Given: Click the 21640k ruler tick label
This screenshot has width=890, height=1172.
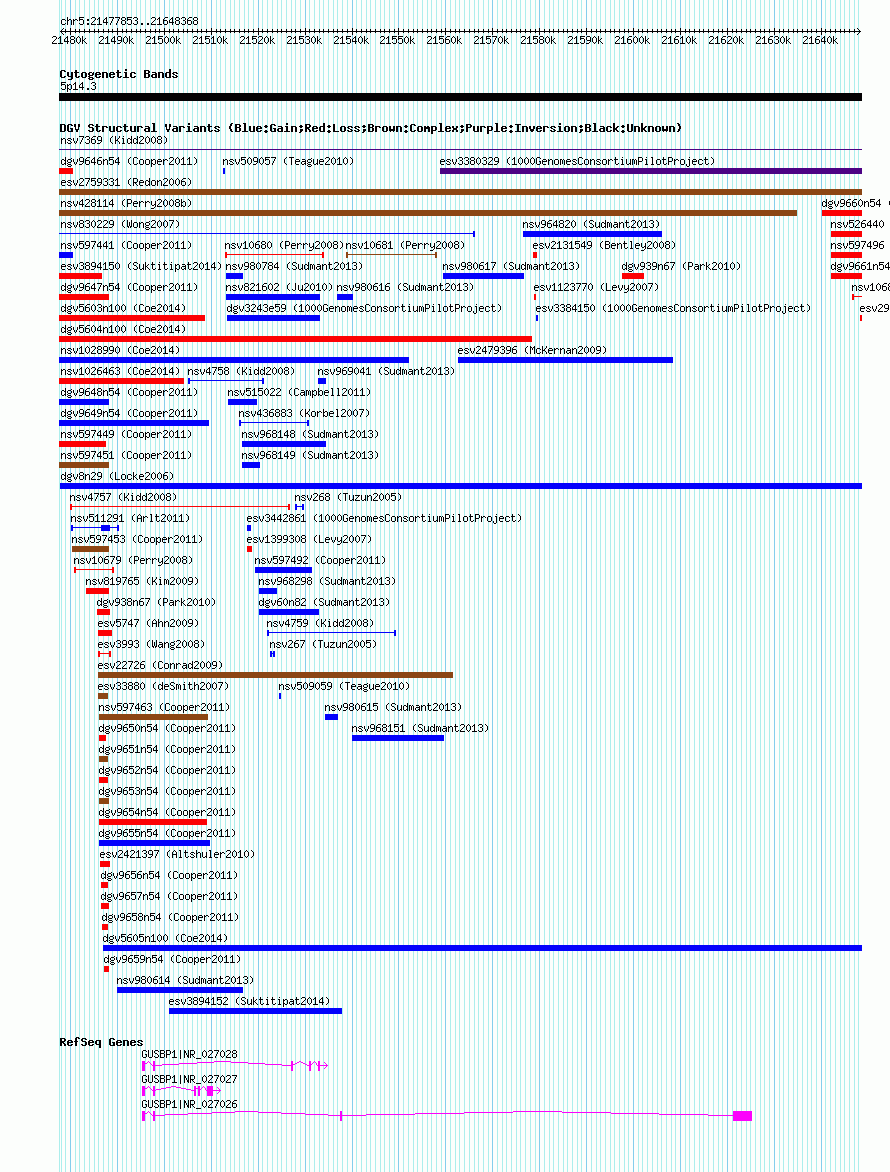Looking at the screenshot, I should [820, 40].
